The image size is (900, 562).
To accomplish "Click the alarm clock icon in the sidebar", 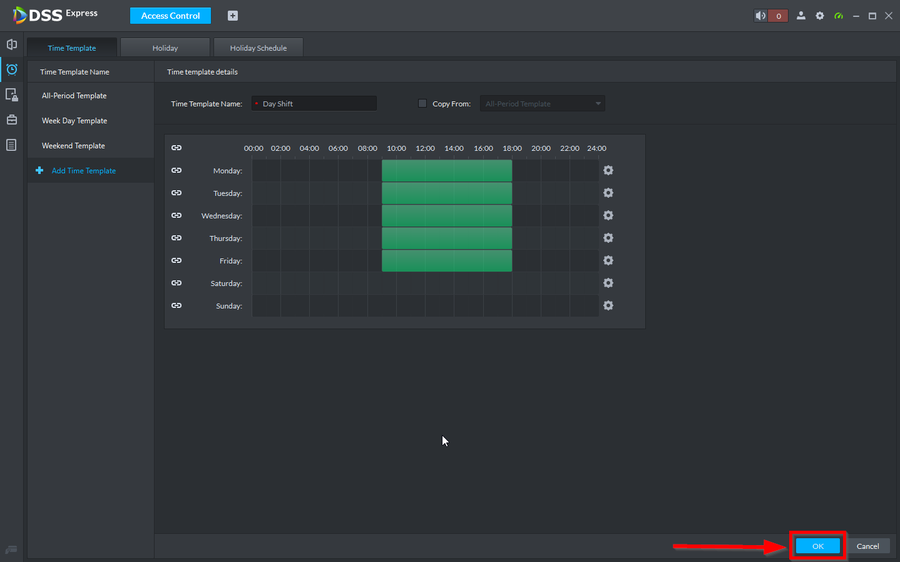I will point(11,69).
